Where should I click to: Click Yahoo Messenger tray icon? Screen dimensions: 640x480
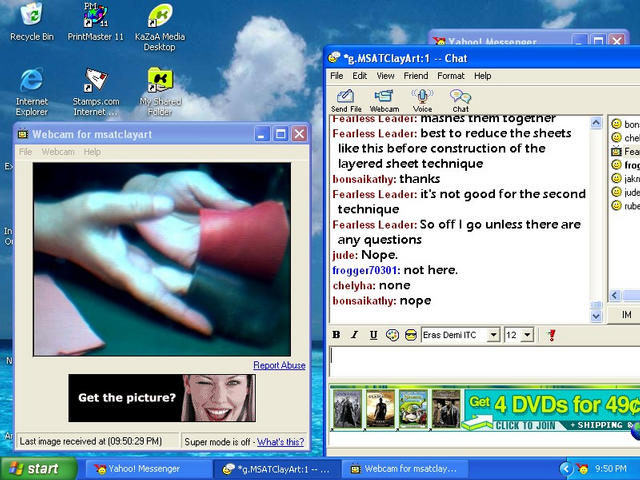pyautogui.click(x=583, y=469)
